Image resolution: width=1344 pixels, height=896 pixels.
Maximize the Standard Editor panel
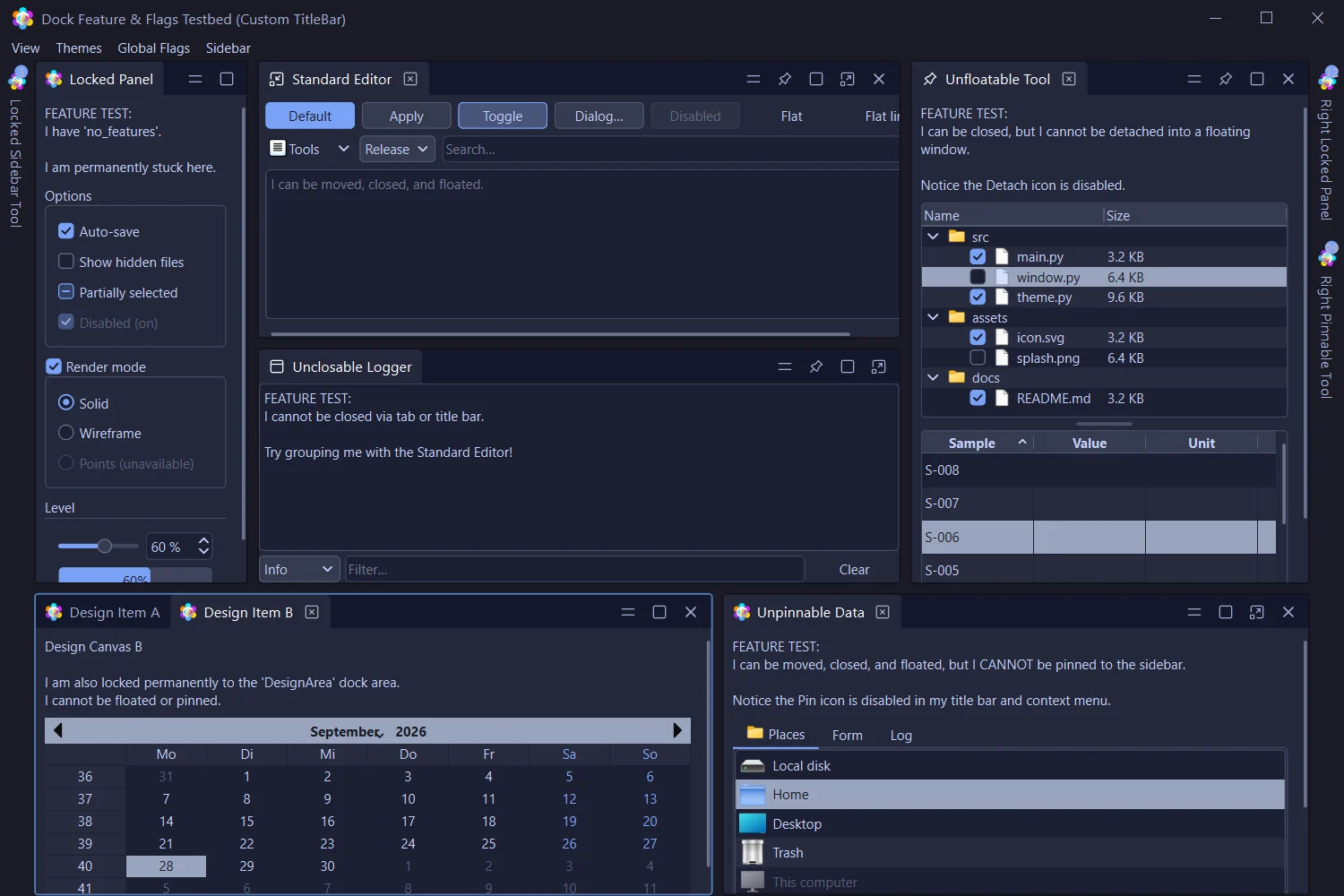tap(816, 79)
